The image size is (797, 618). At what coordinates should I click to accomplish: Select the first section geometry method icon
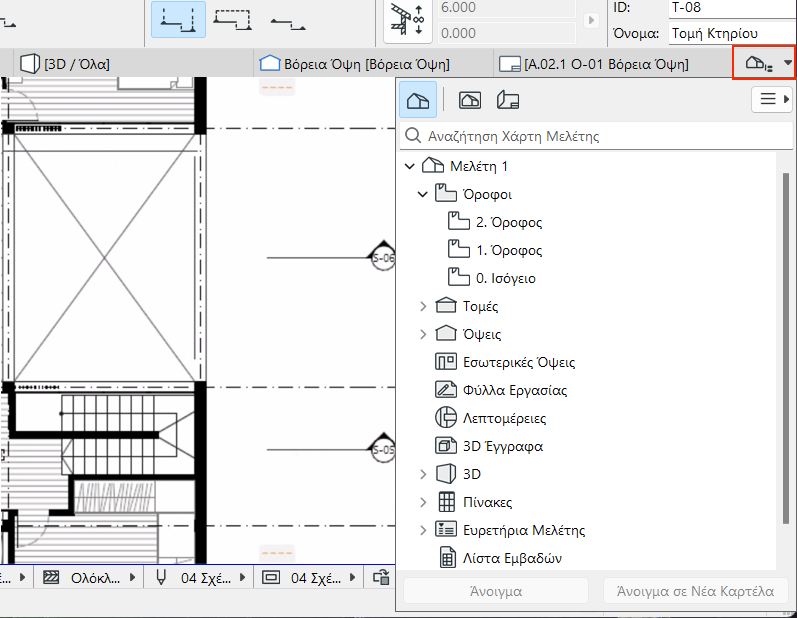(178, 20)
